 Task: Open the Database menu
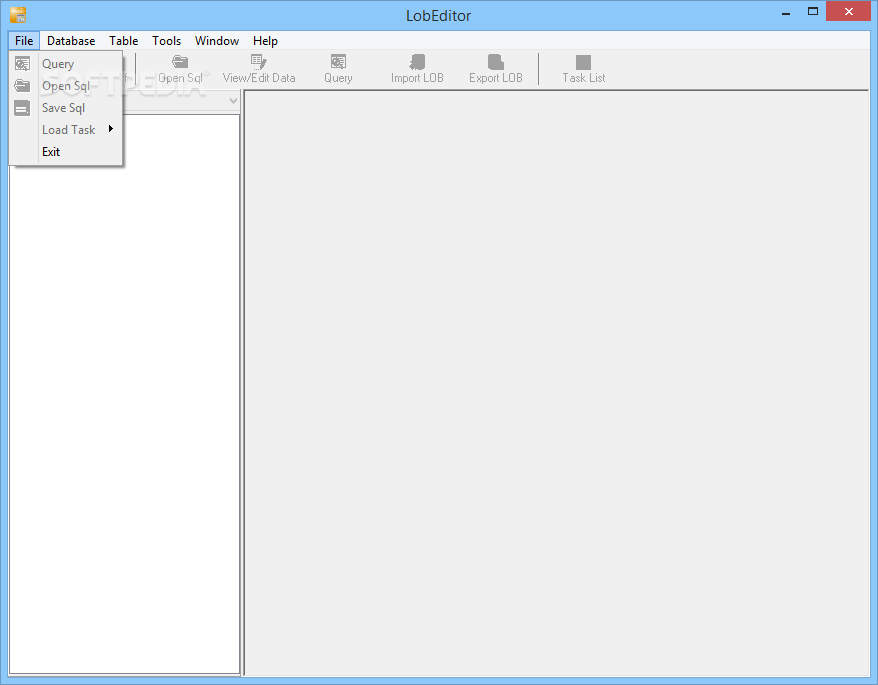click(x=71, y=41)
